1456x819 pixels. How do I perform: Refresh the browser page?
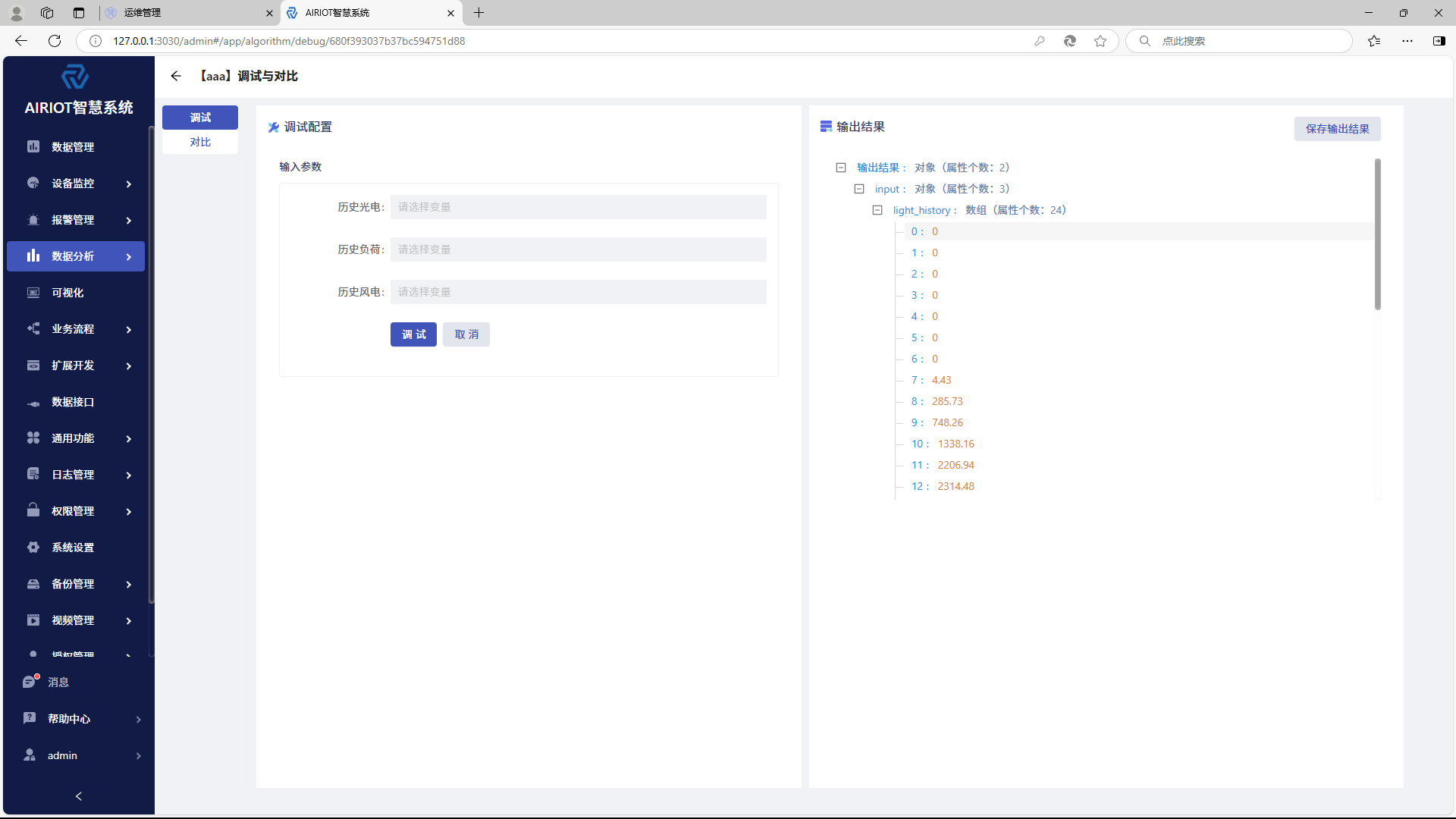click(55, 41)
